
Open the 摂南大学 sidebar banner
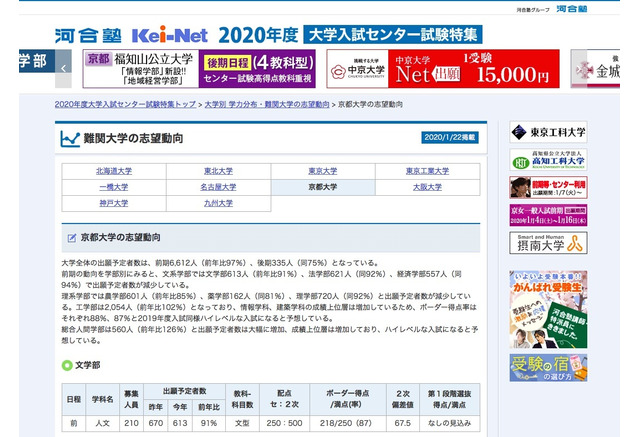pos(548,244)
